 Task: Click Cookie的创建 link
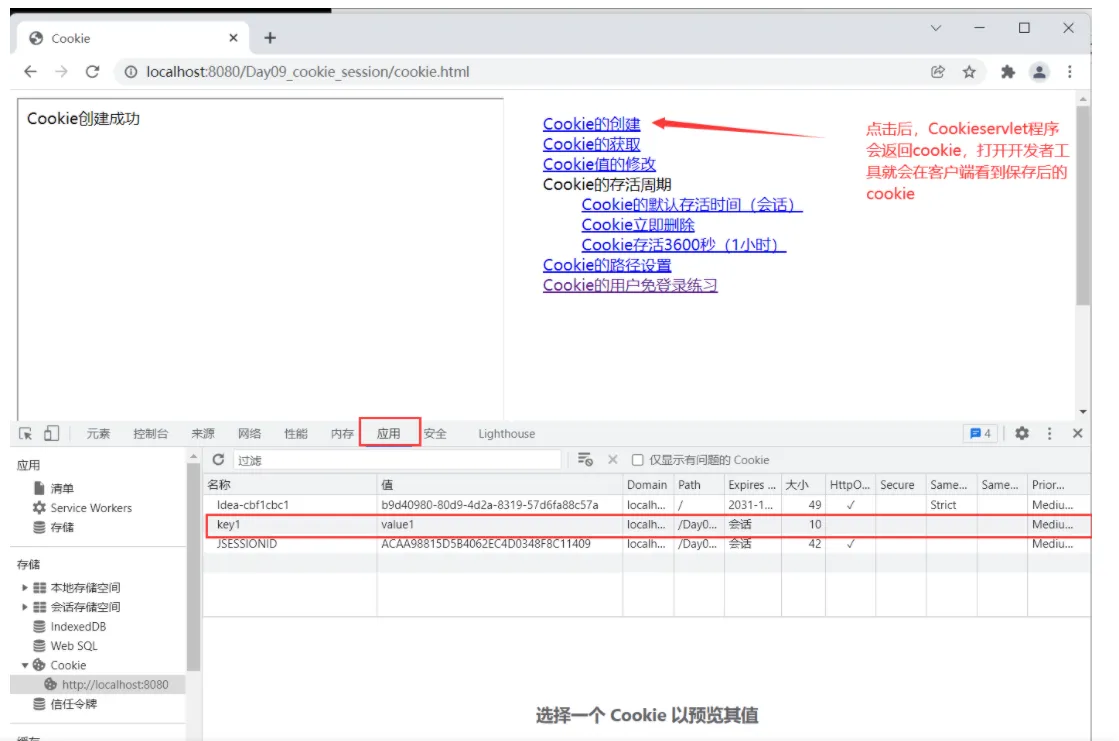592,124
